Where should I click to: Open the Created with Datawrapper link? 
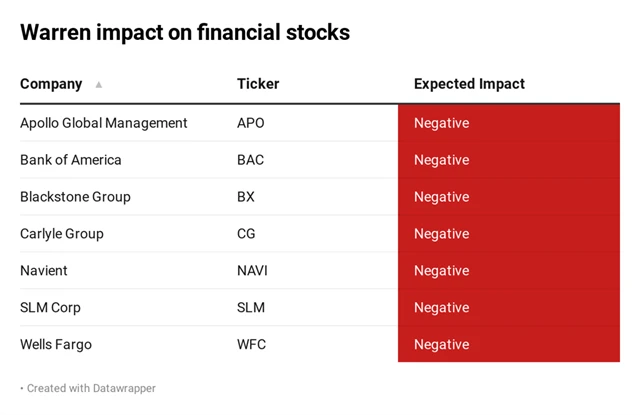[x=91, y=388]
